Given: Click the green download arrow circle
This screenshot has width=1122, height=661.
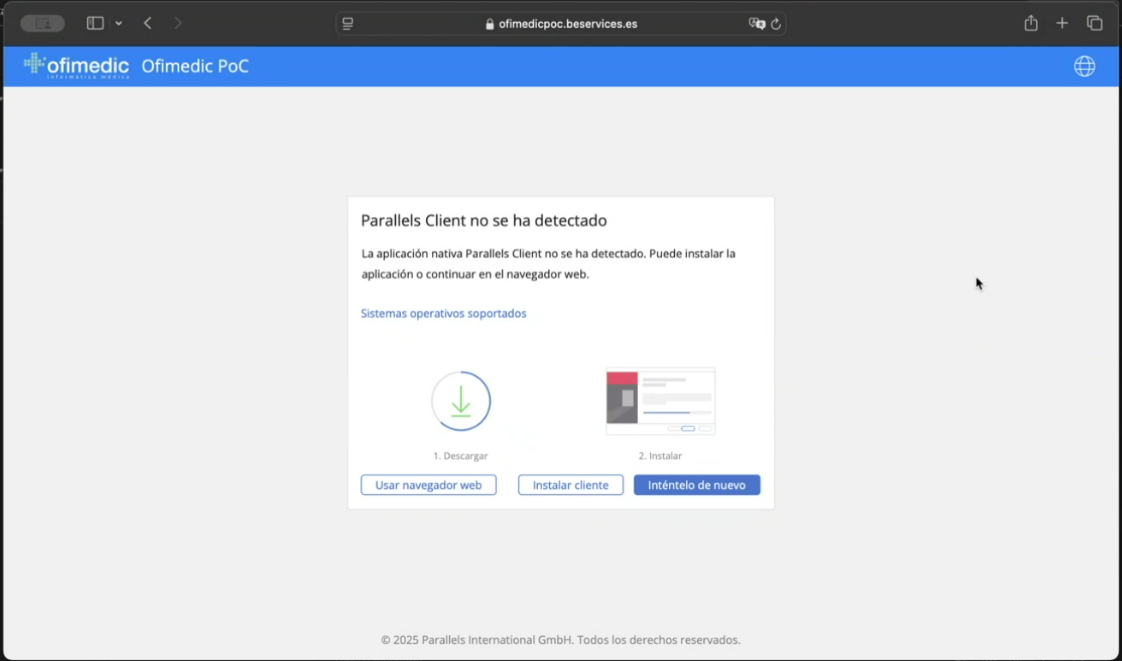Looking at the screenshot, I should click(x=461, y=401).
